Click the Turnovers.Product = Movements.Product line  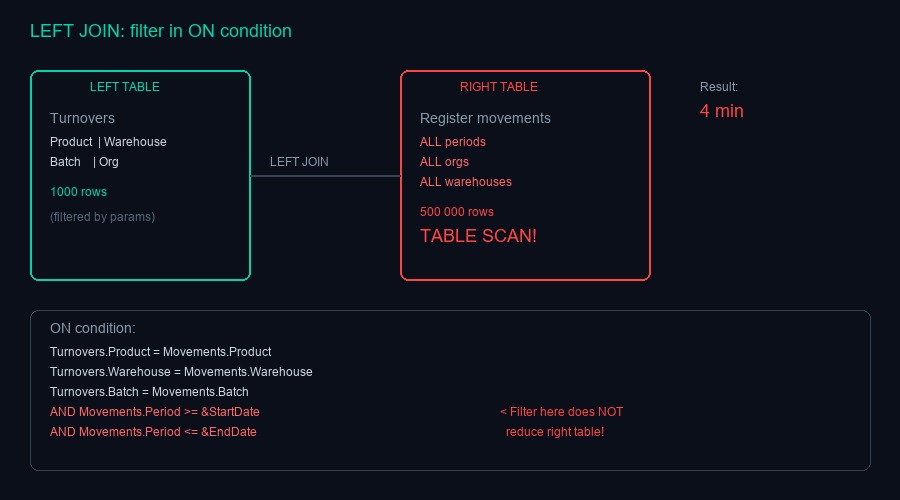point(161,352)
